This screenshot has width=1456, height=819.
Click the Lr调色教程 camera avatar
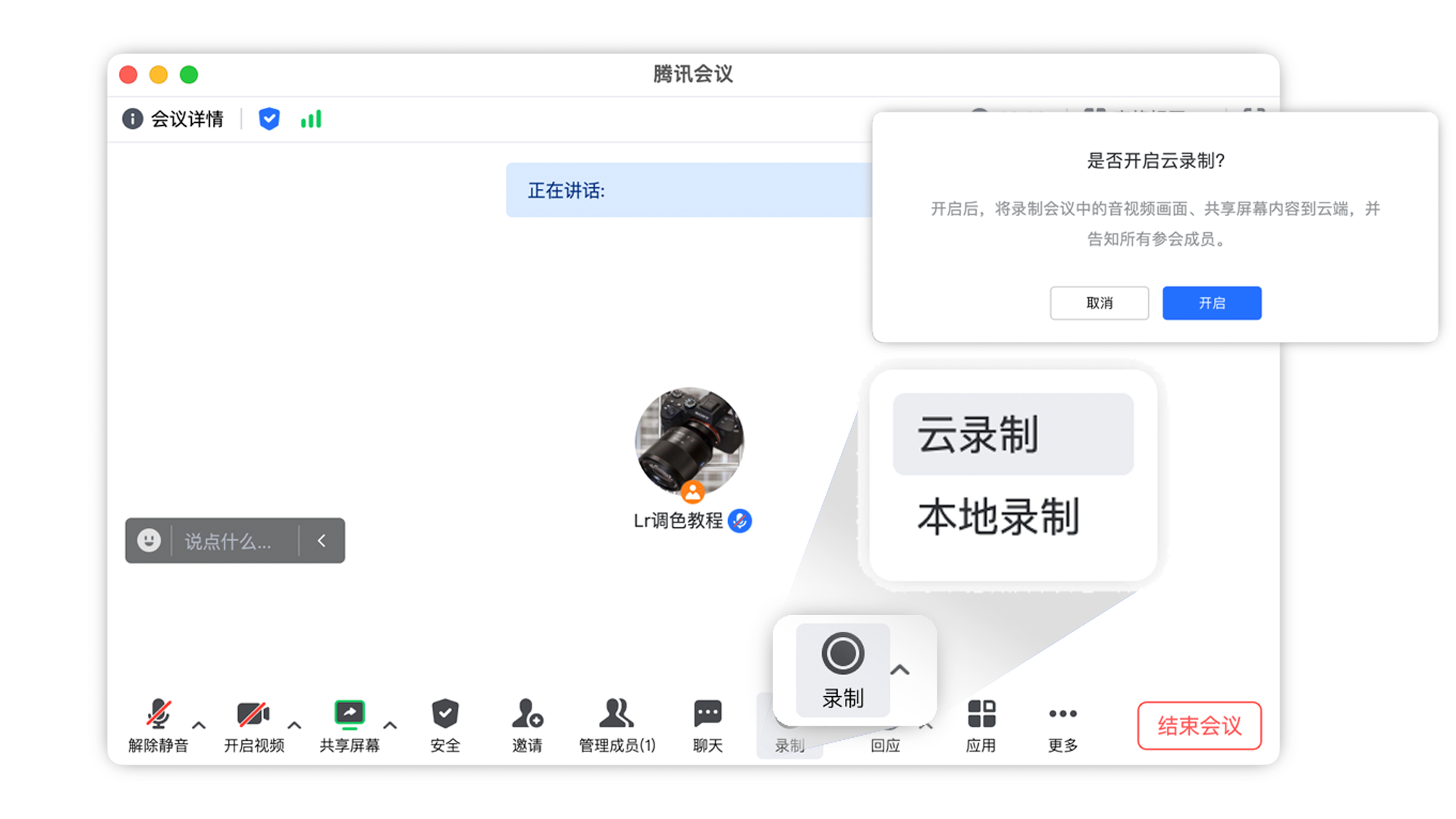pyautogui.click(x=689, y=442)
